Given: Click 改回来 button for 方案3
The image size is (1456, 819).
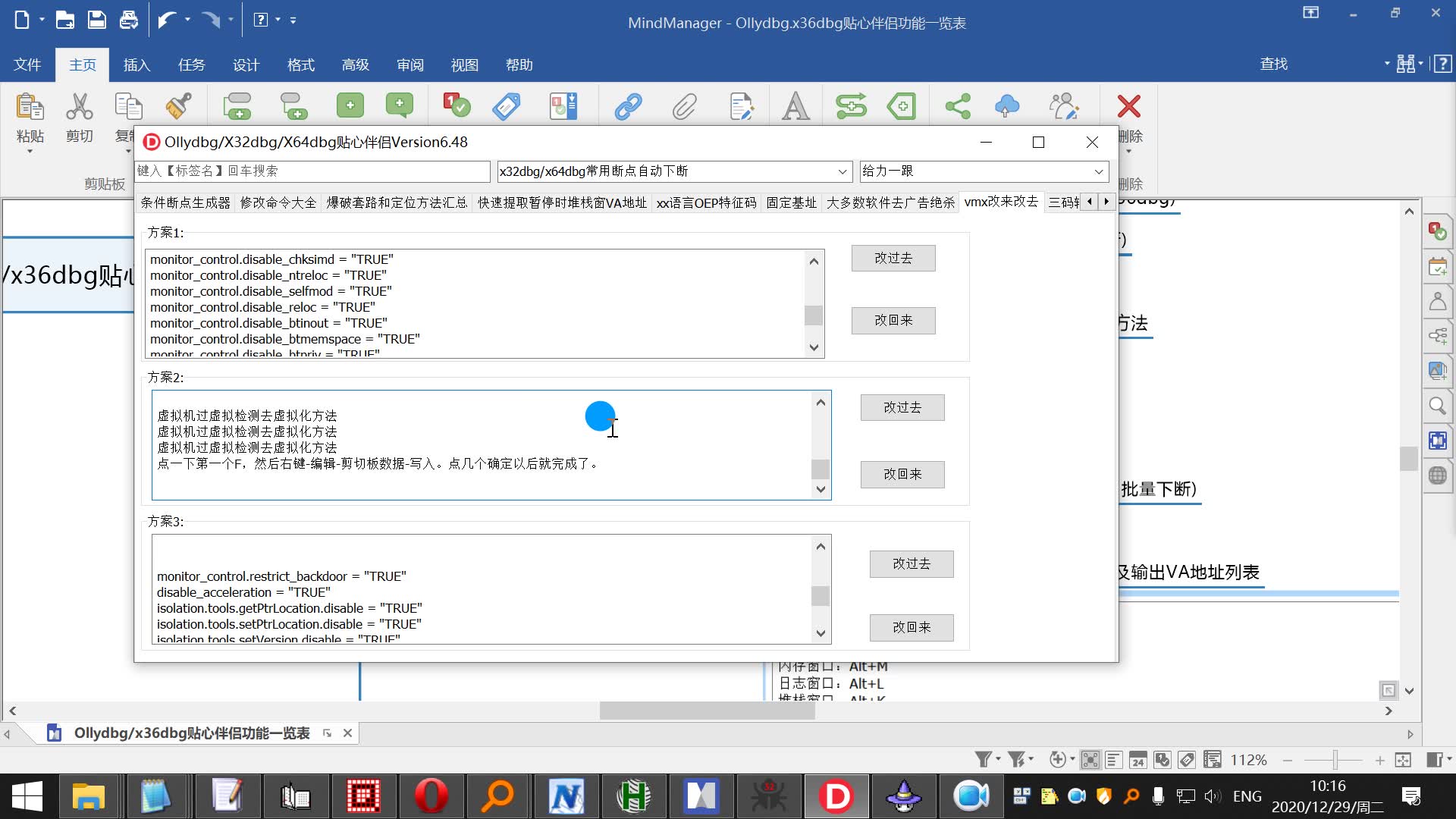Looking at the screenshot, I should coord(912,627).
